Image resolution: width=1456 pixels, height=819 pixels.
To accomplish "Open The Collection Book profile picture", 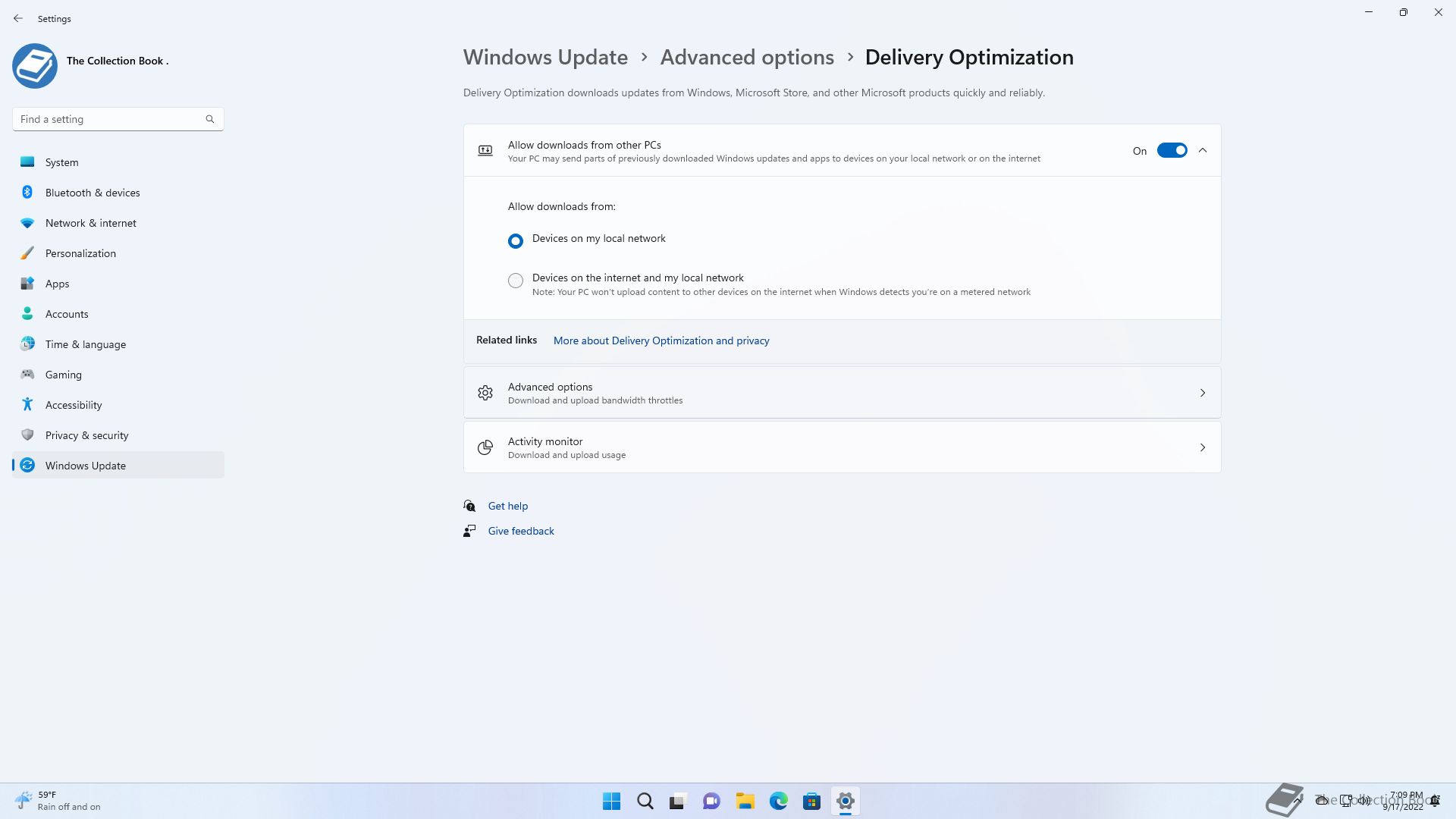I will click(x=35, y=66).
